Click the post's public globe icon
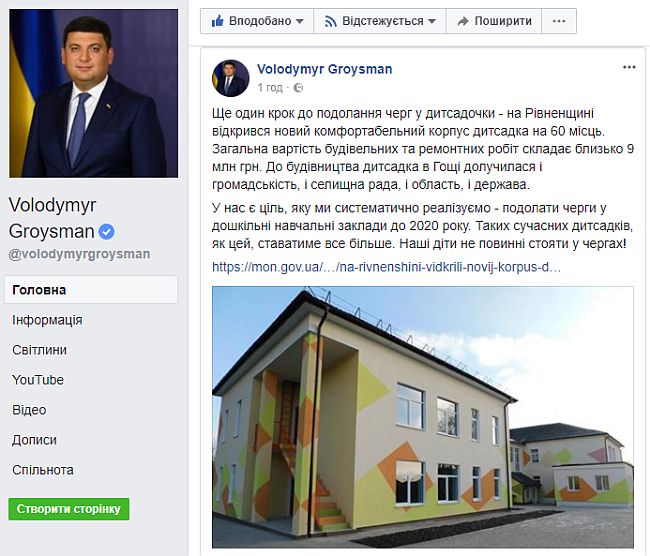The width and height of the screenshot is (650, 556). click(x=298, y=88)
